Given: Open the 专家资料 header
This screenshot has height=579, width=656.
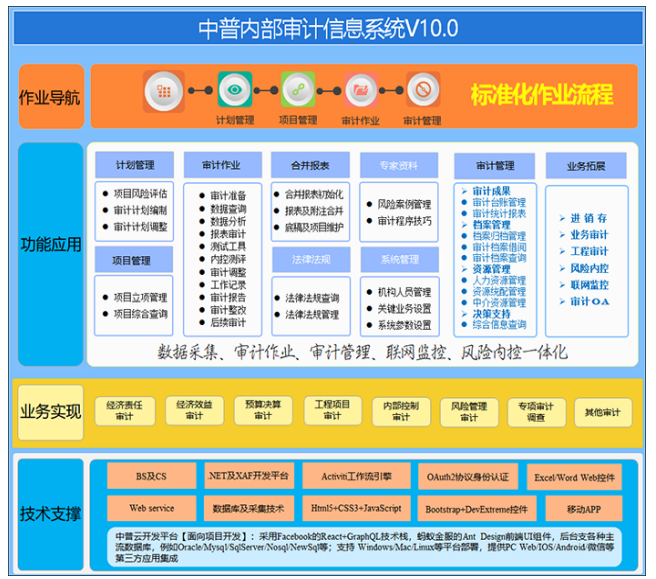Looking at the screenshot, I should pyautogui.click(x=399, y=165).
